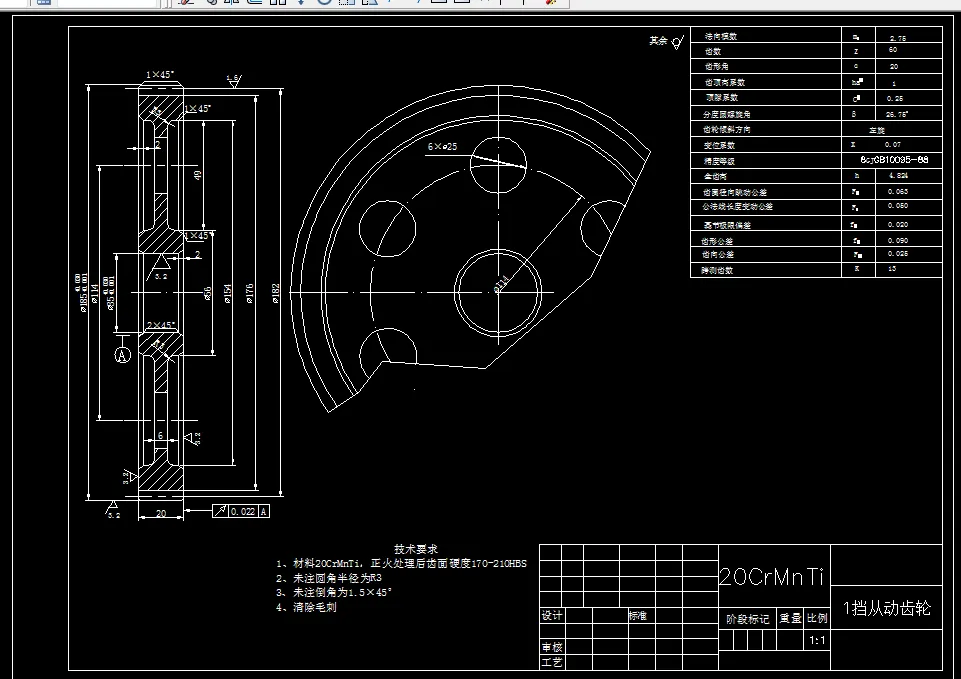Click the 比例 title block cell

[817, 618]
